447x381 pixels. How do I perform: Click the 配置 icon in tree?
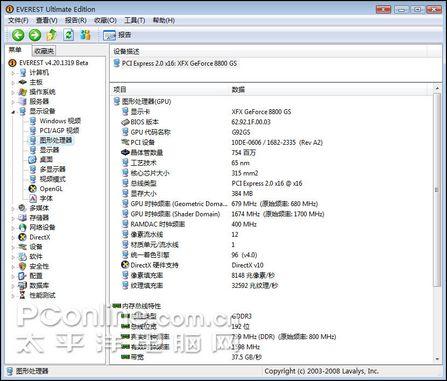[x=22, y=276]
